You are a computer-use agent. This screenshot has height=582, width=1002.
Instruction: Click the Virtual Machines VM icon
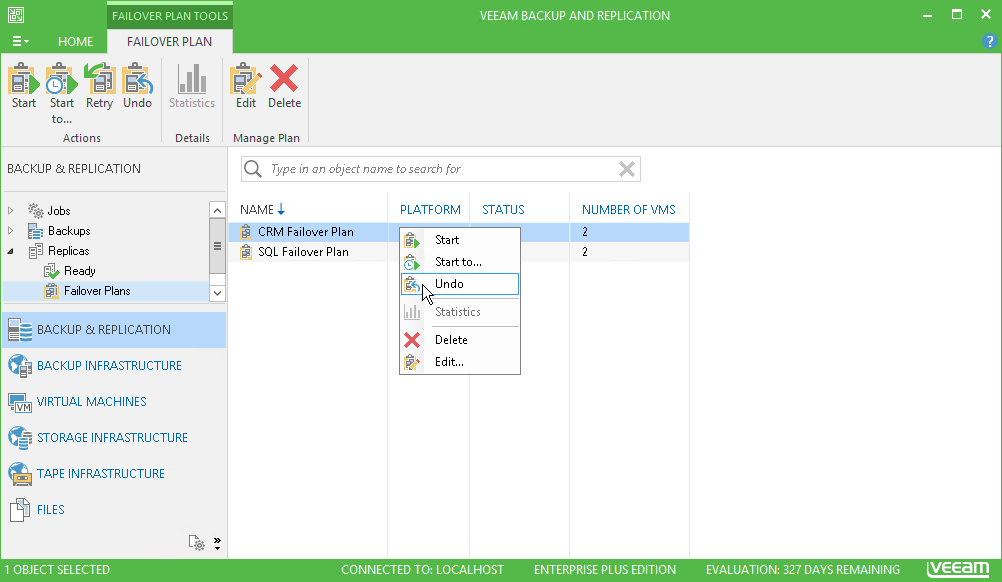[20, 402]
